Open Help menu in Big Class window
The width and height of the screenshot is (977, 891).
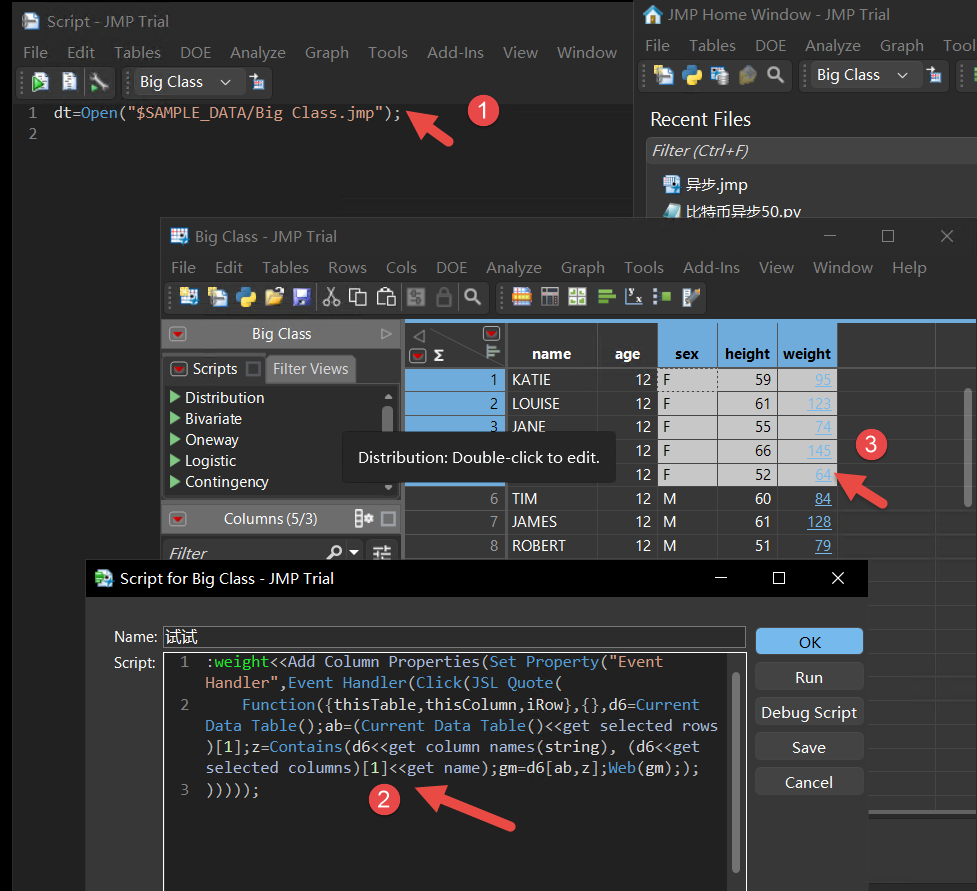tap(908, 268)
